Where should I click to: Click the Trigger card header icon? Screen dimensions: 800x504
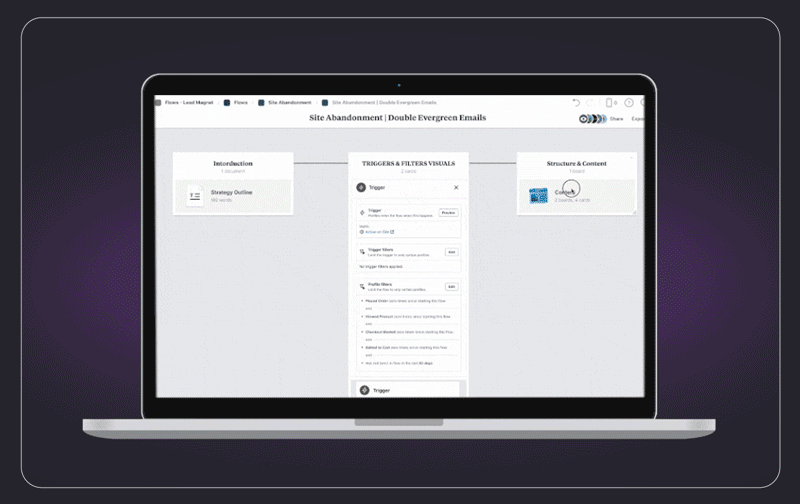362,187
